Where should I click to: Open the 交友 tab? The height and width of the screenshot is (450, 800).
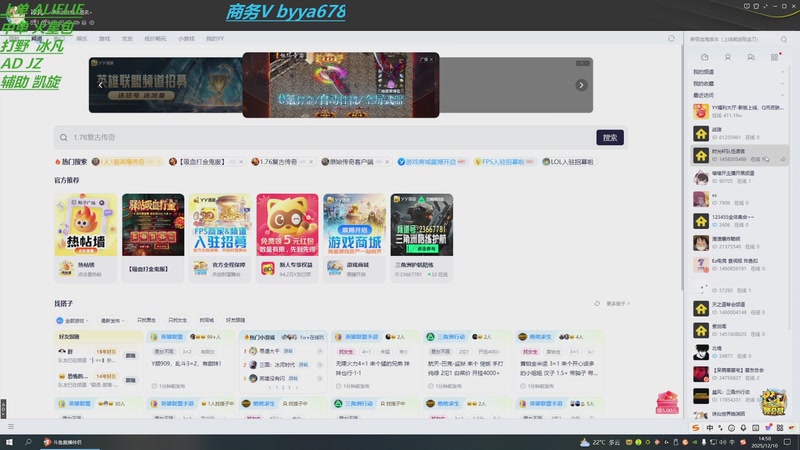tap(127, 38)
